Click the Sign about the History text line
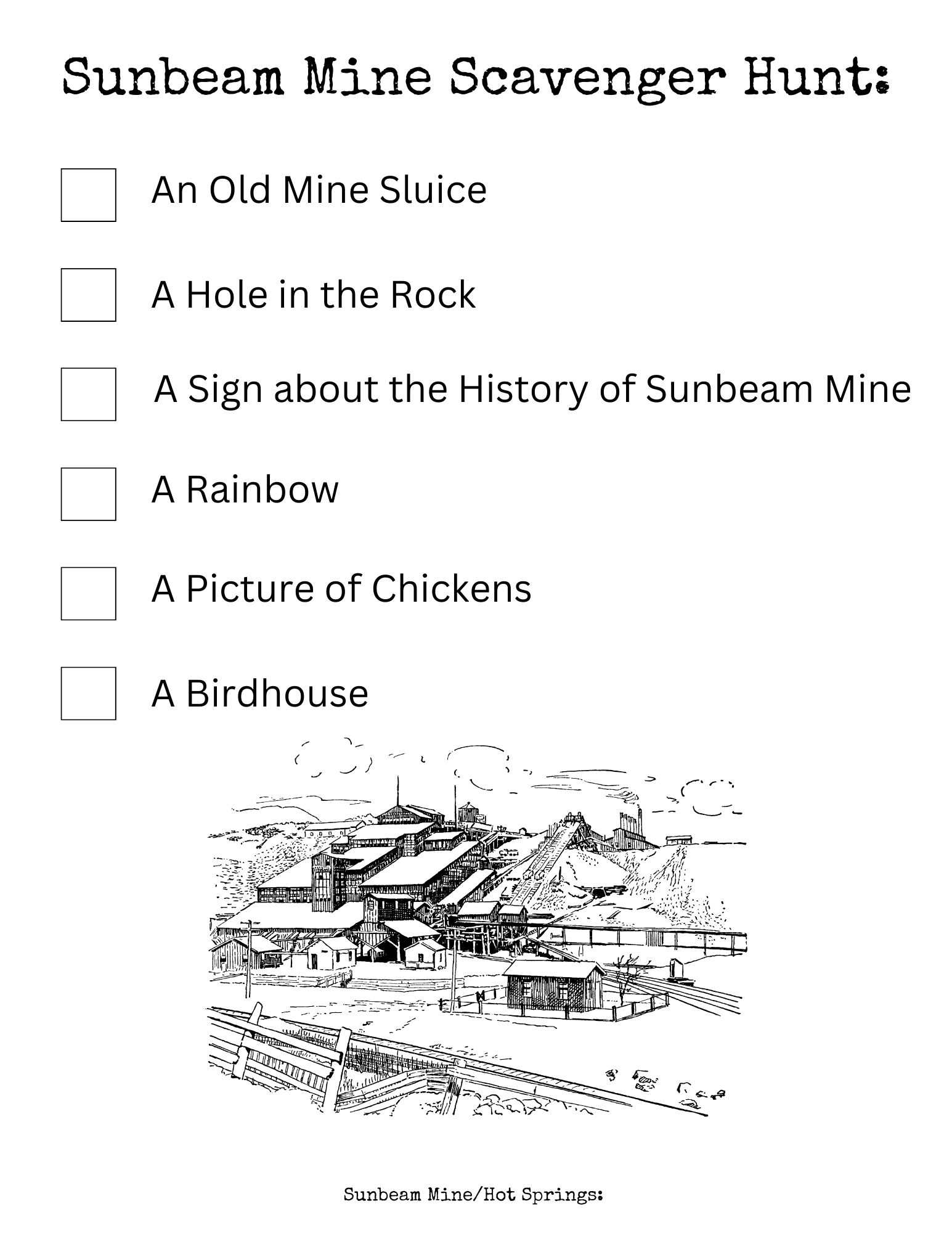952x1233 pixels. point(532,389)
